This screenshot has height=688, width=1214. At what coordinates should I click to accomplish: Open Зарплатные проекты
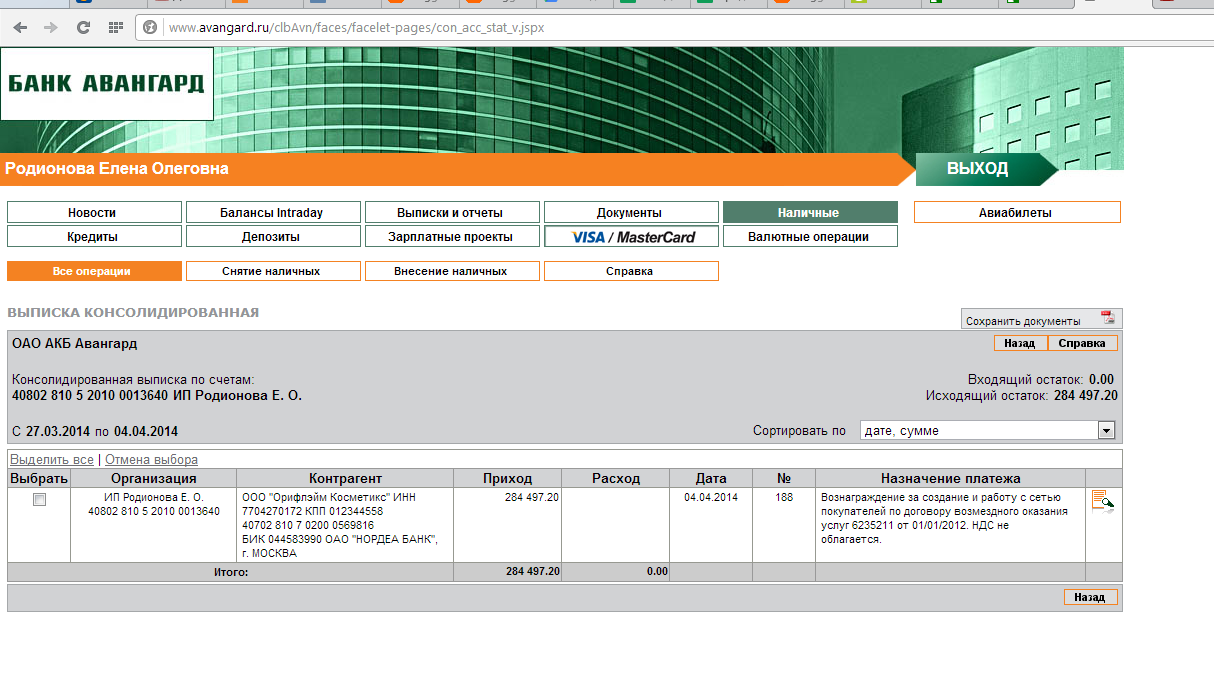tap(452, 236)
